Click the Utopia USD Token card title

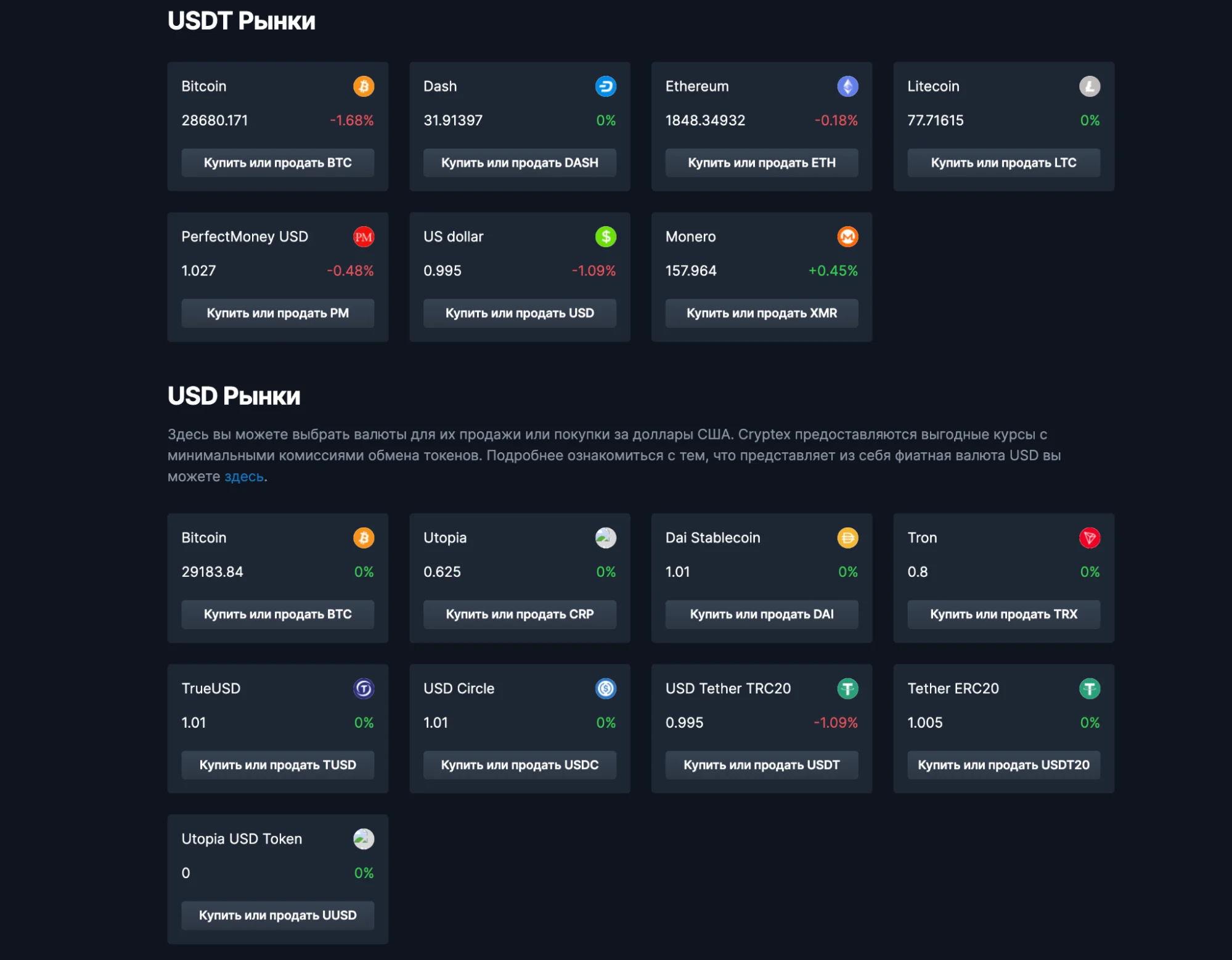(x=242, y=839)
